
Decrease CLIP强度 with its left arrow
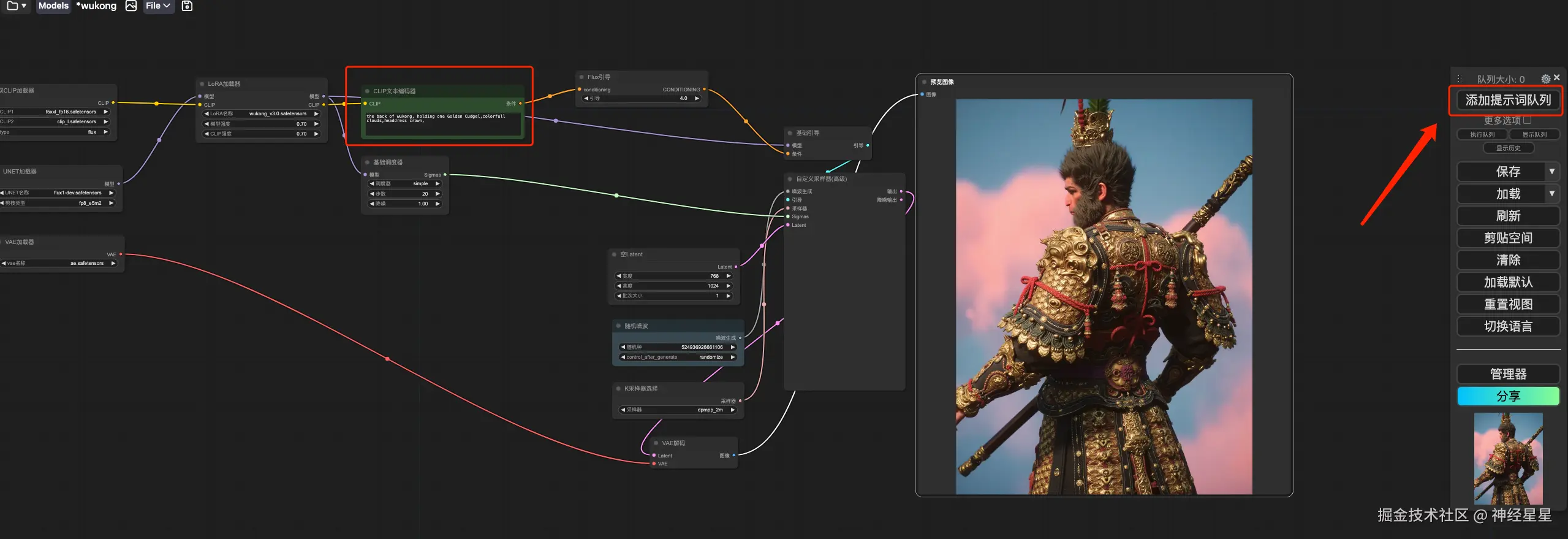[x=206, y=134]
